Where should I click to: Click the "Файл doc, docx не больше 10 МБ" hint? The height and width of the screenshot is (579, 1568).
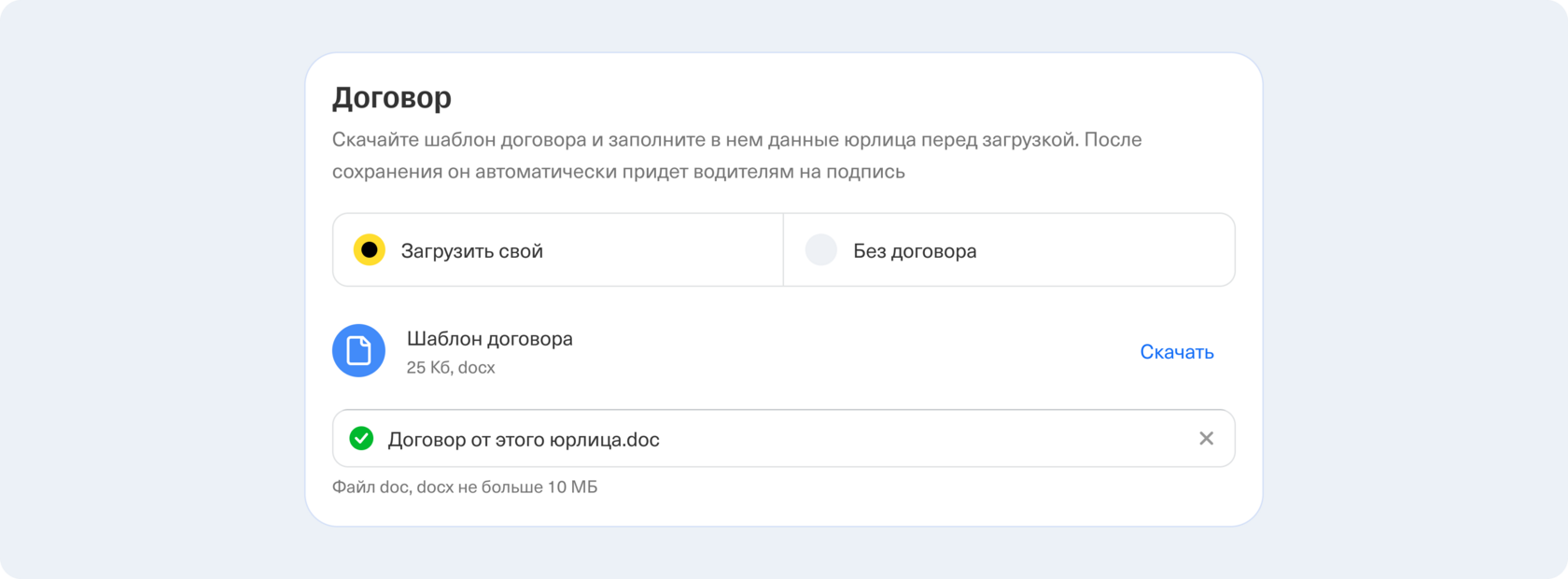click(x=465, y=487)
